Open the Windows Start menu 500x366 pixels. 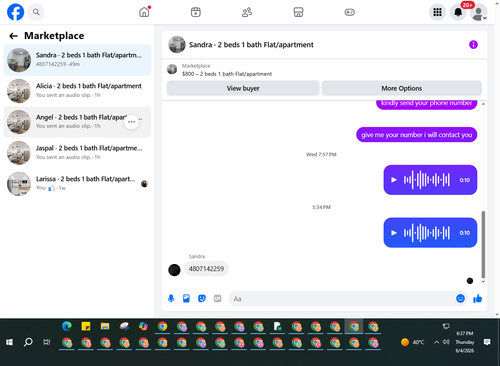[x=9, y=342]
